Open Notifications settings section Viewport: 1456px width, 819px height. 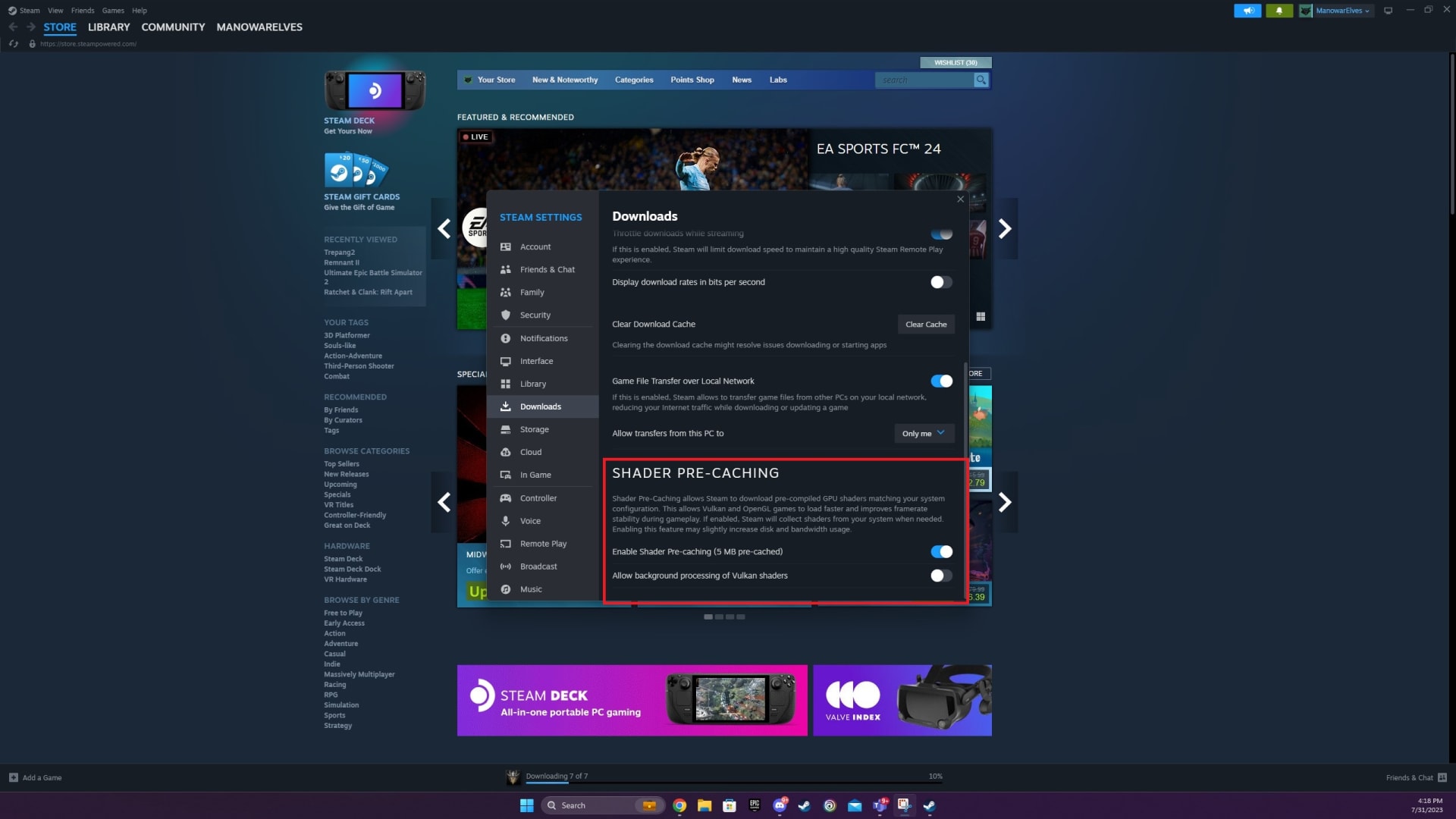point(542,339)
